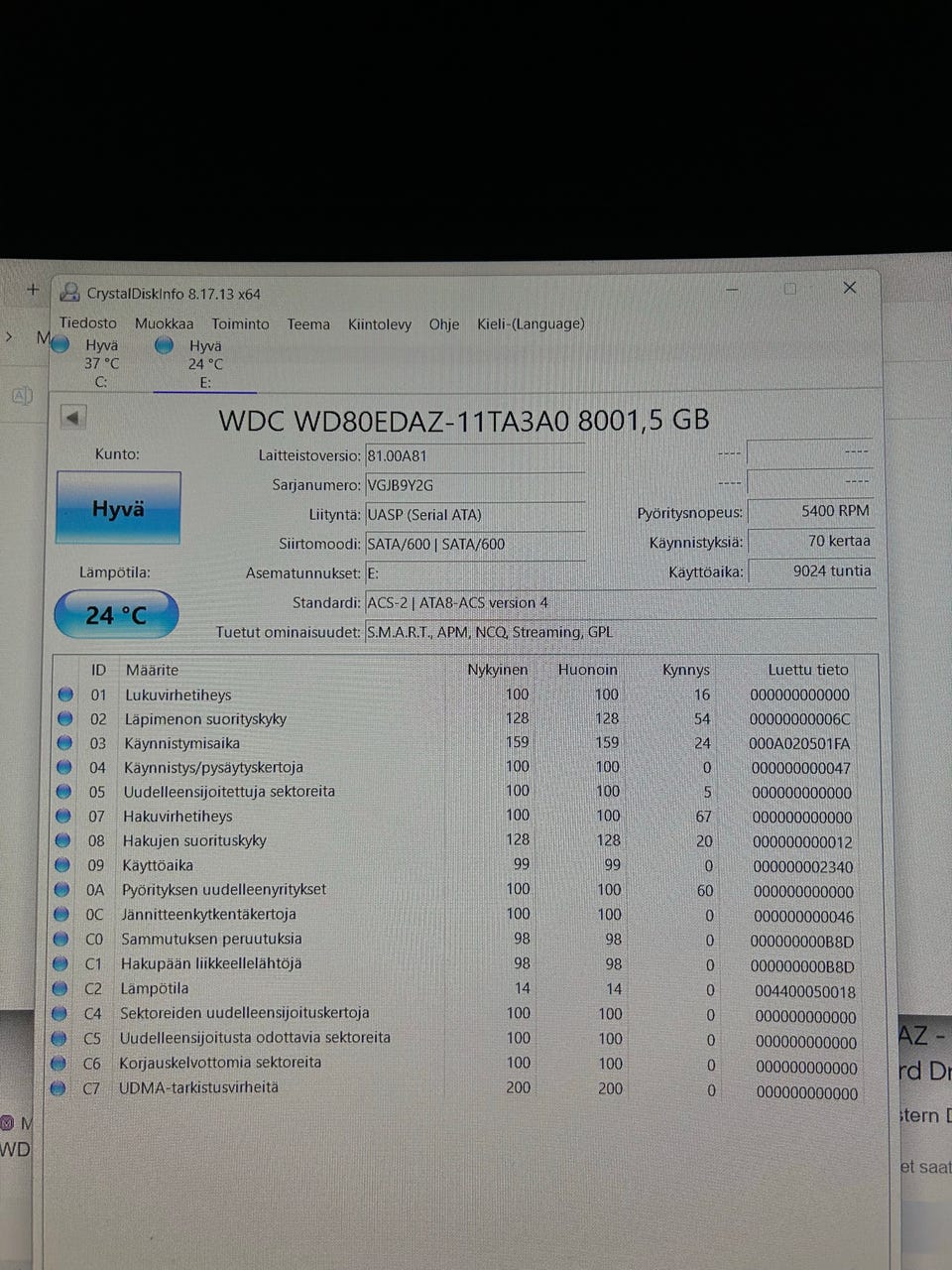Click the Sarjanumero field VGJB9Y2G
The image size is (952, 1270).
(475, 486)
